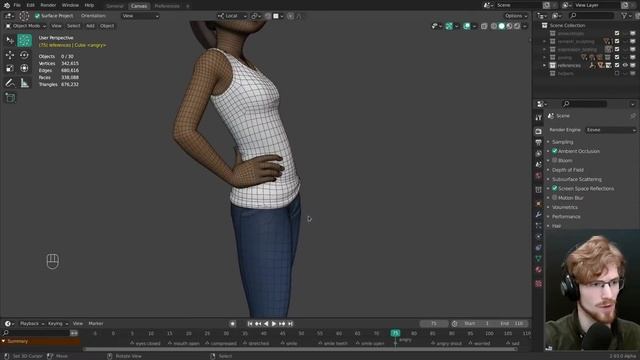Open the Output properties tab
This screenshot has height=360, width=640.
click(x=538, y=142)
